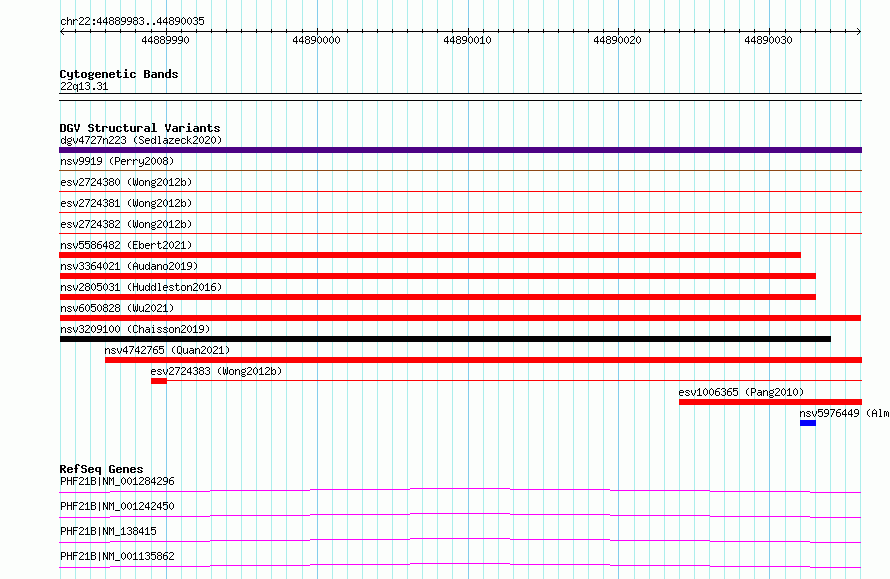The height and width of the screenshot is (579, 890).
Task: Open nsv3364021 (Audano2019) variant label
Action: (129, 266)
